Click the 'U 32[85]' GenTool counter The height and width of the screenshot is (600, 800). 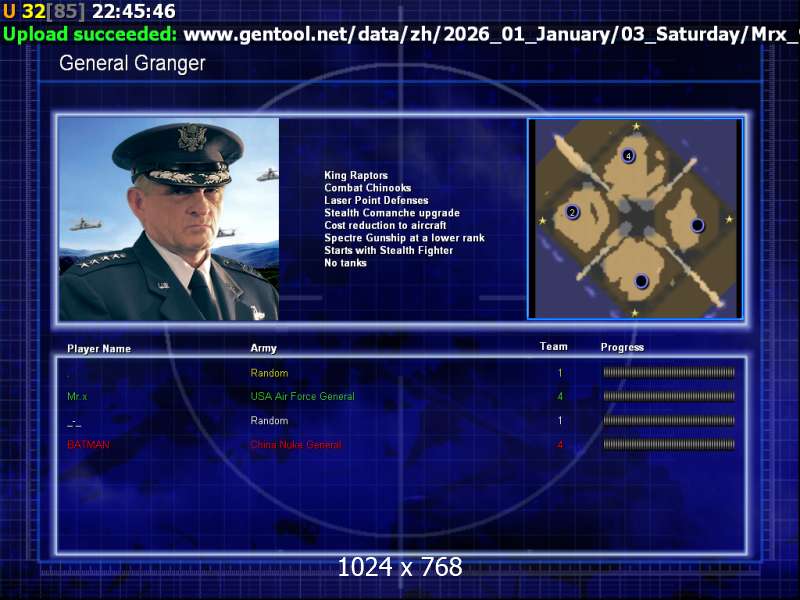44,11
